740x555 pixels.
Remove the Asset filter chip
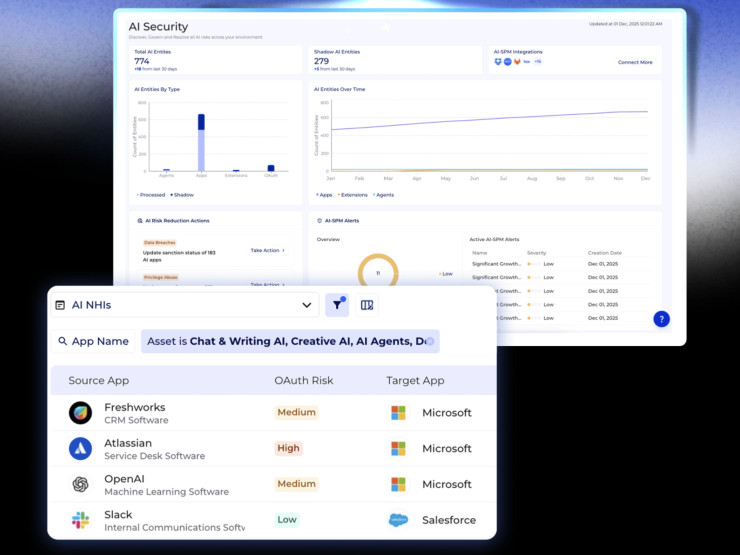click(430, 341)
